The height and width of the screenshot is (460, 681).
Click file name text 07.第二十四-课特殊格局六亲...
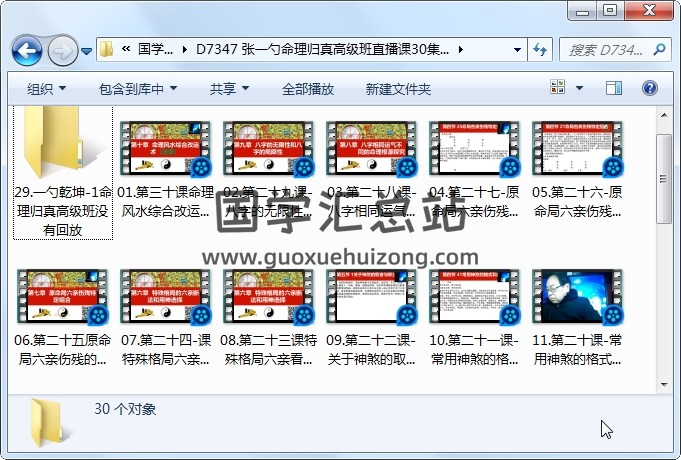pyautogui.click(x=165, y=350)
